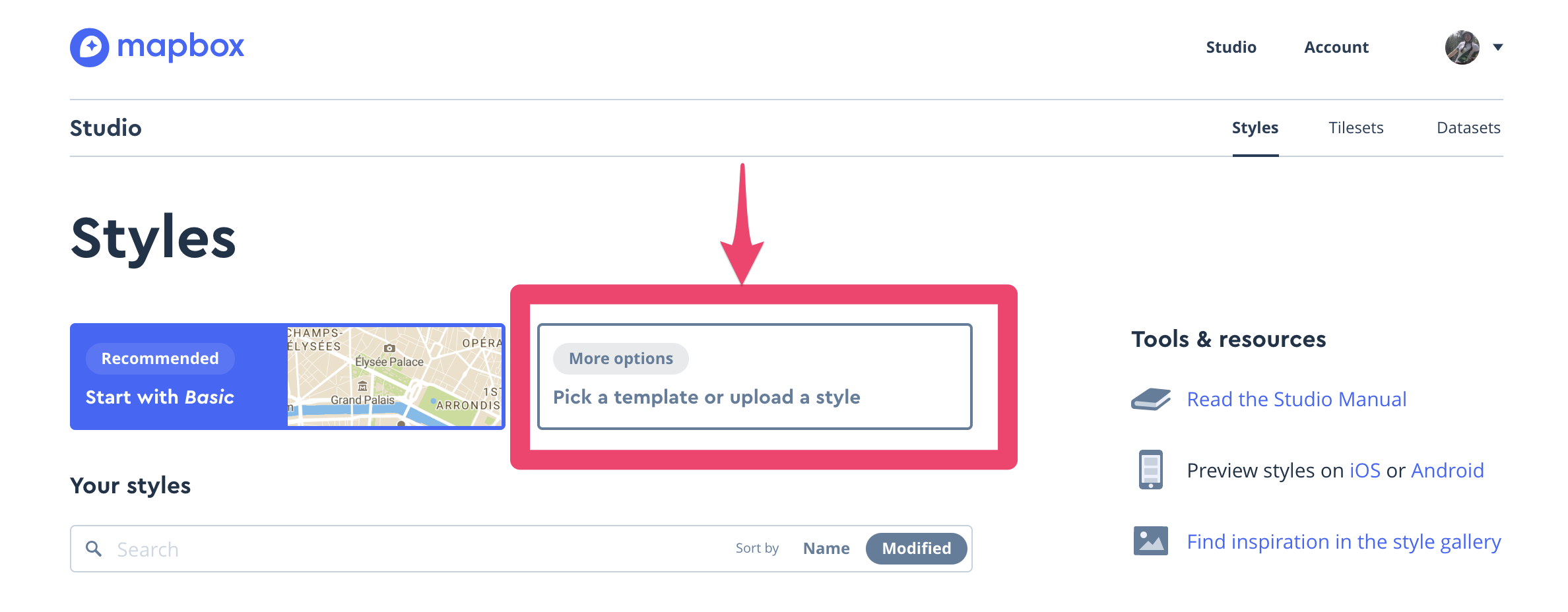The height and width of the screenshot is (612, 1568).
Task: Open Studio in the top navigation
Action: (1231, 47)
